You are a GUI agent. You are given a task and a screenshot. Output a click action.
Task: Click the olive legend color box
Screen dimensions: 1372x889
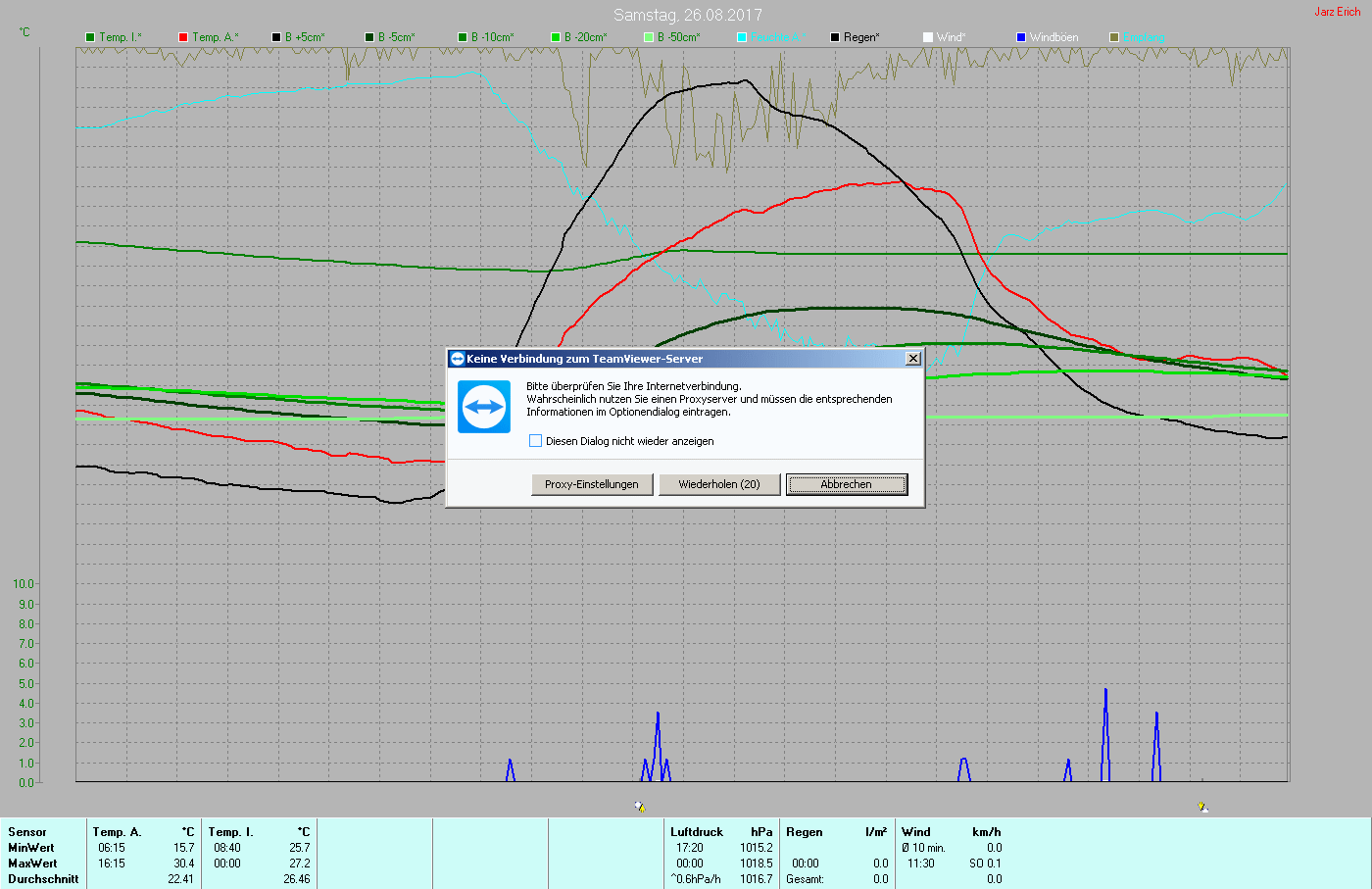(1114, 37)
